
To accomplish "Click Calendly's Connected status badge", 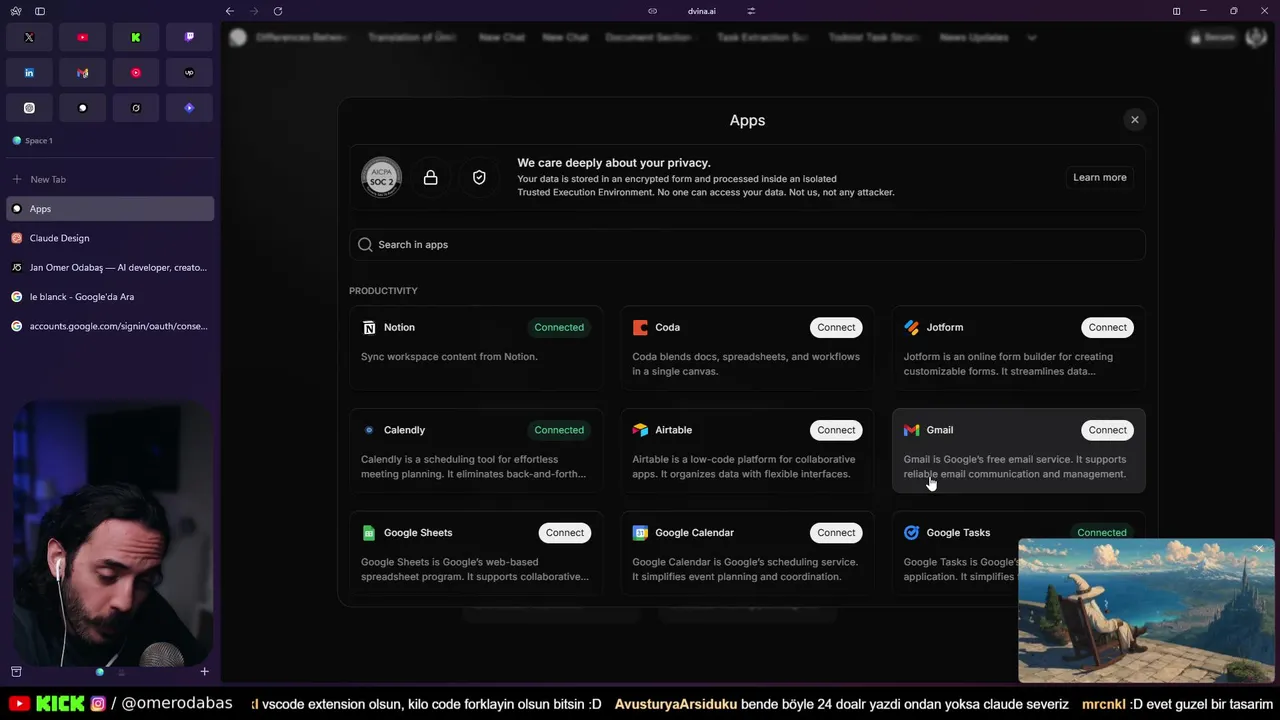I will click(x=559, y=430).
